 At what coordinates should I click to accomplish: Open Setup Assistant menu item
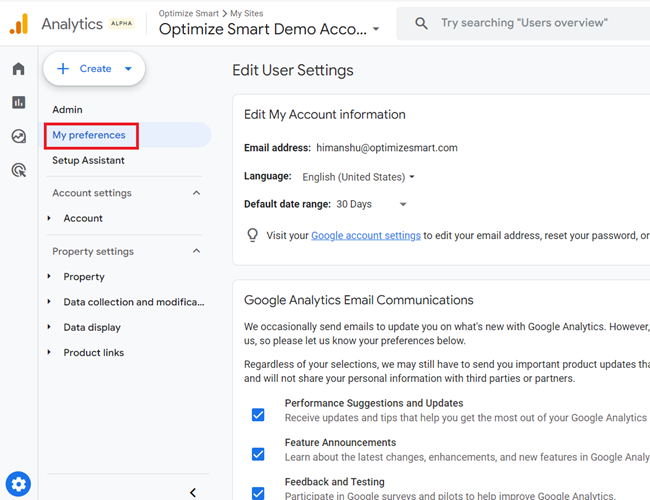tap(88, 160)
